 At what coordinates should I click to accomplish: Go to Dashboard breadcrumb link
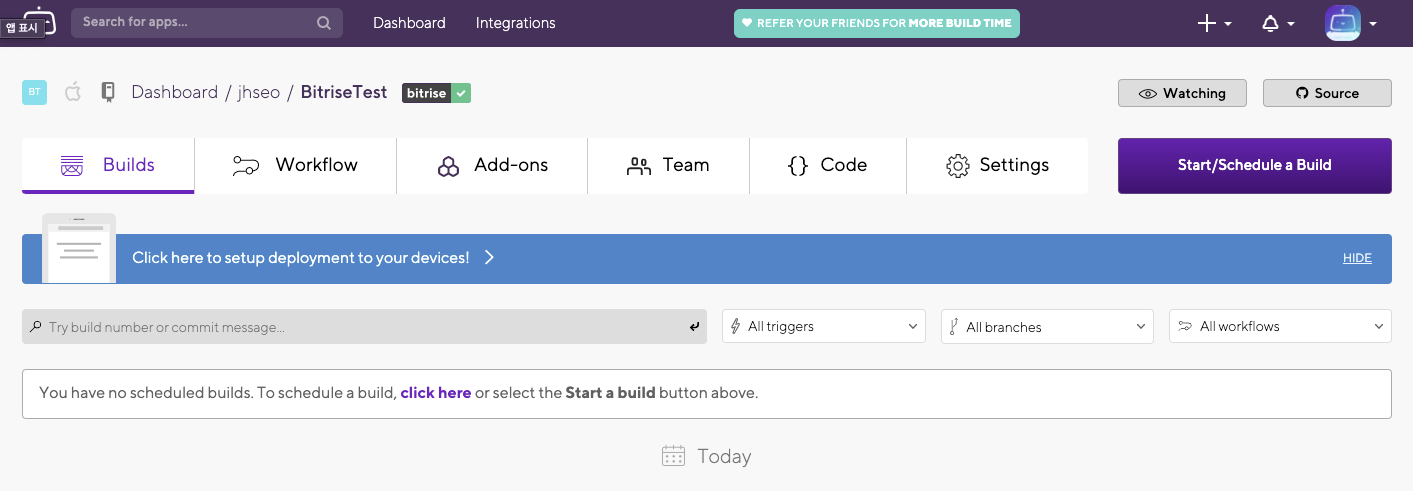[174, 92]
